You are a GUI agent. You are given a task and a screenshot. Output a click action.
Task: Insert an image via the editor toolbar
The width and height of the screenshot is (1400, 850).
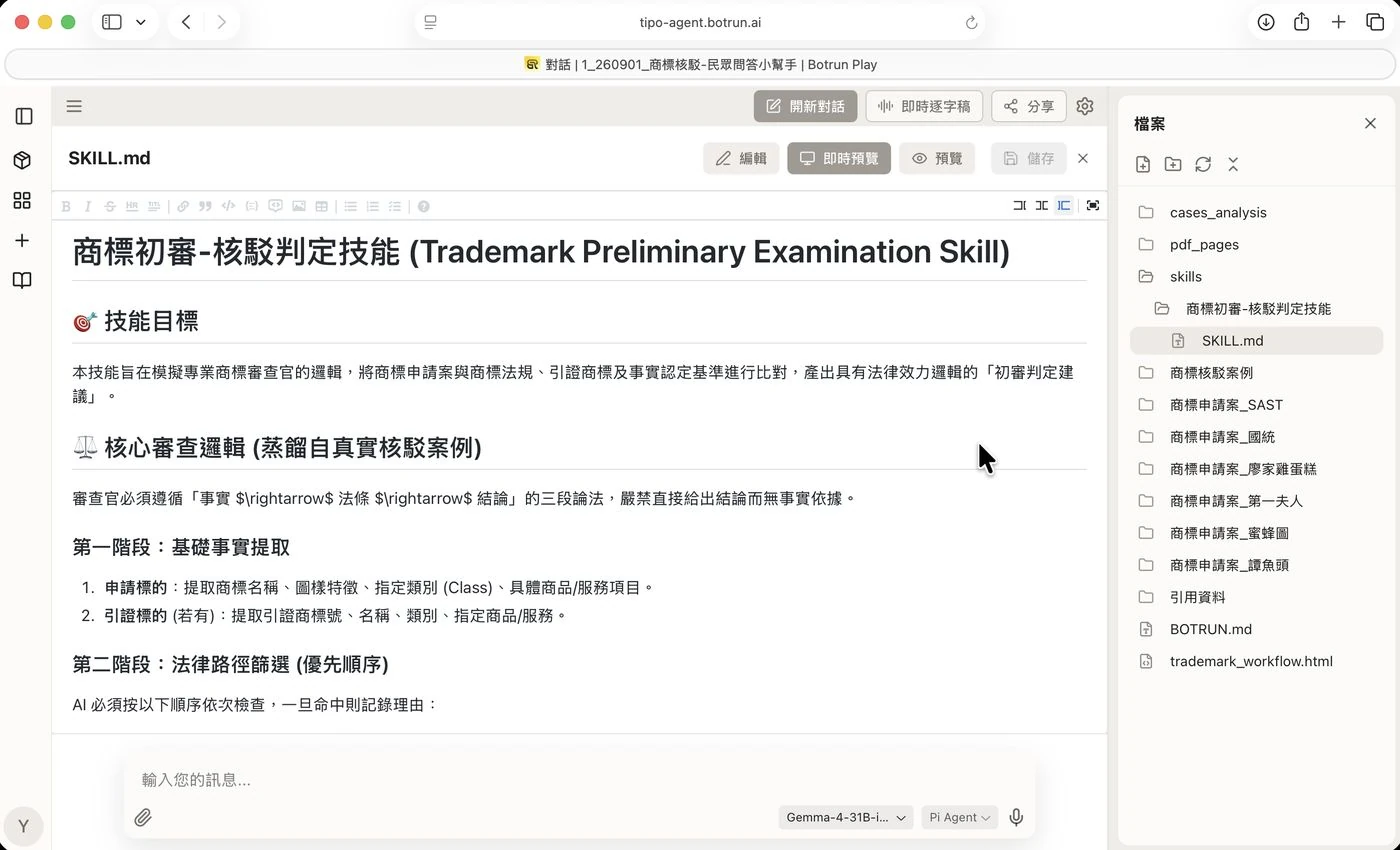click(298, 206)
